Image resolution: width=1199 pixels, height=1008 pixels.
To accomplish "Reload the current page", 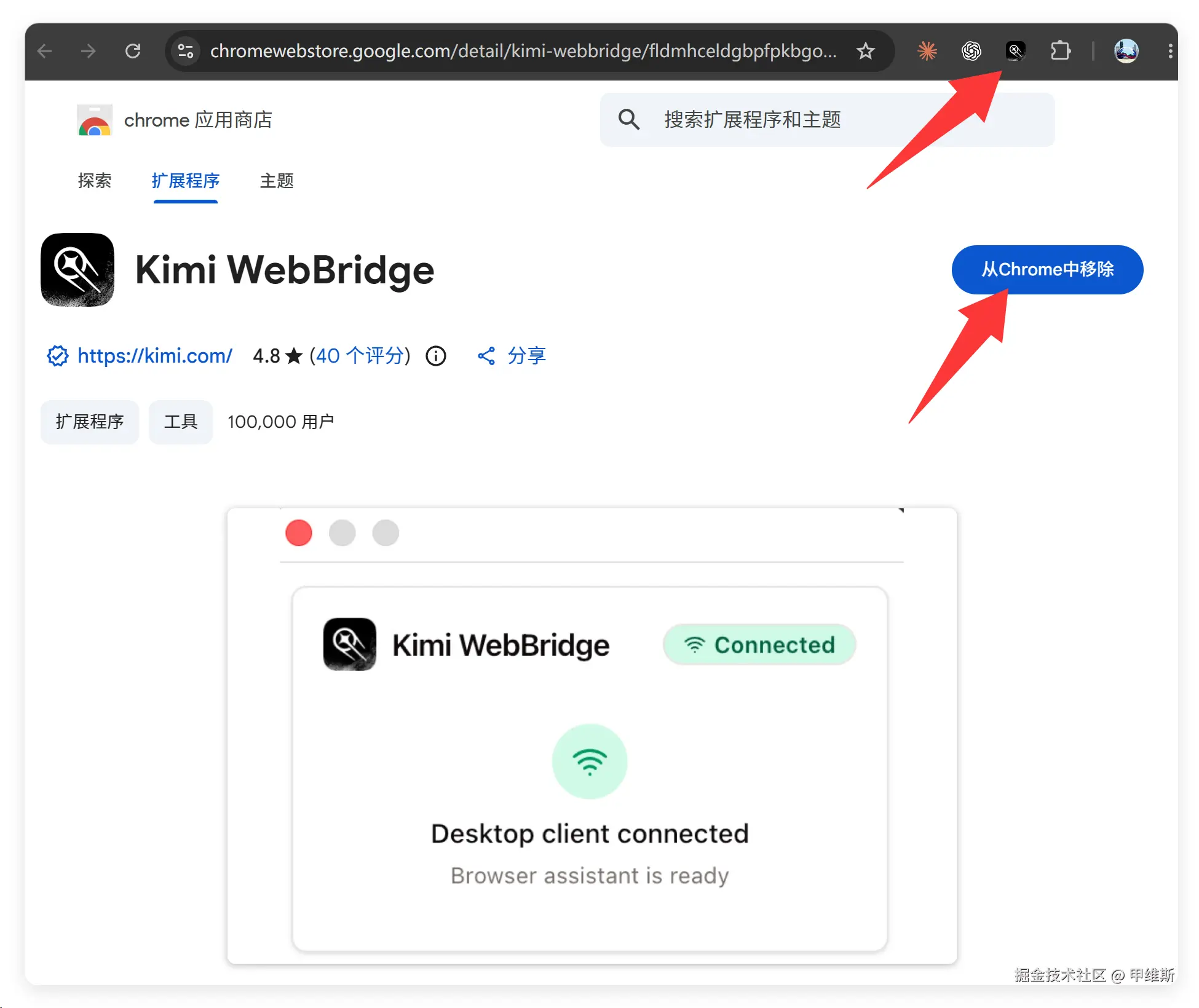I will (133, 51).
